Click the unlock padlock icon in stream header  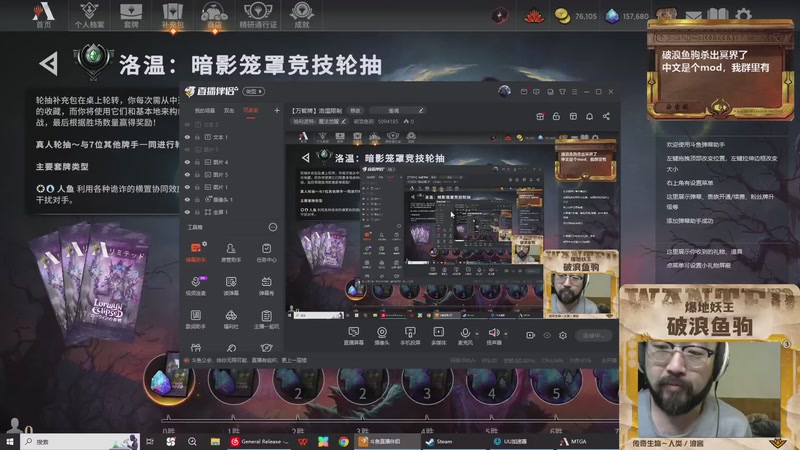pos(556,116)
